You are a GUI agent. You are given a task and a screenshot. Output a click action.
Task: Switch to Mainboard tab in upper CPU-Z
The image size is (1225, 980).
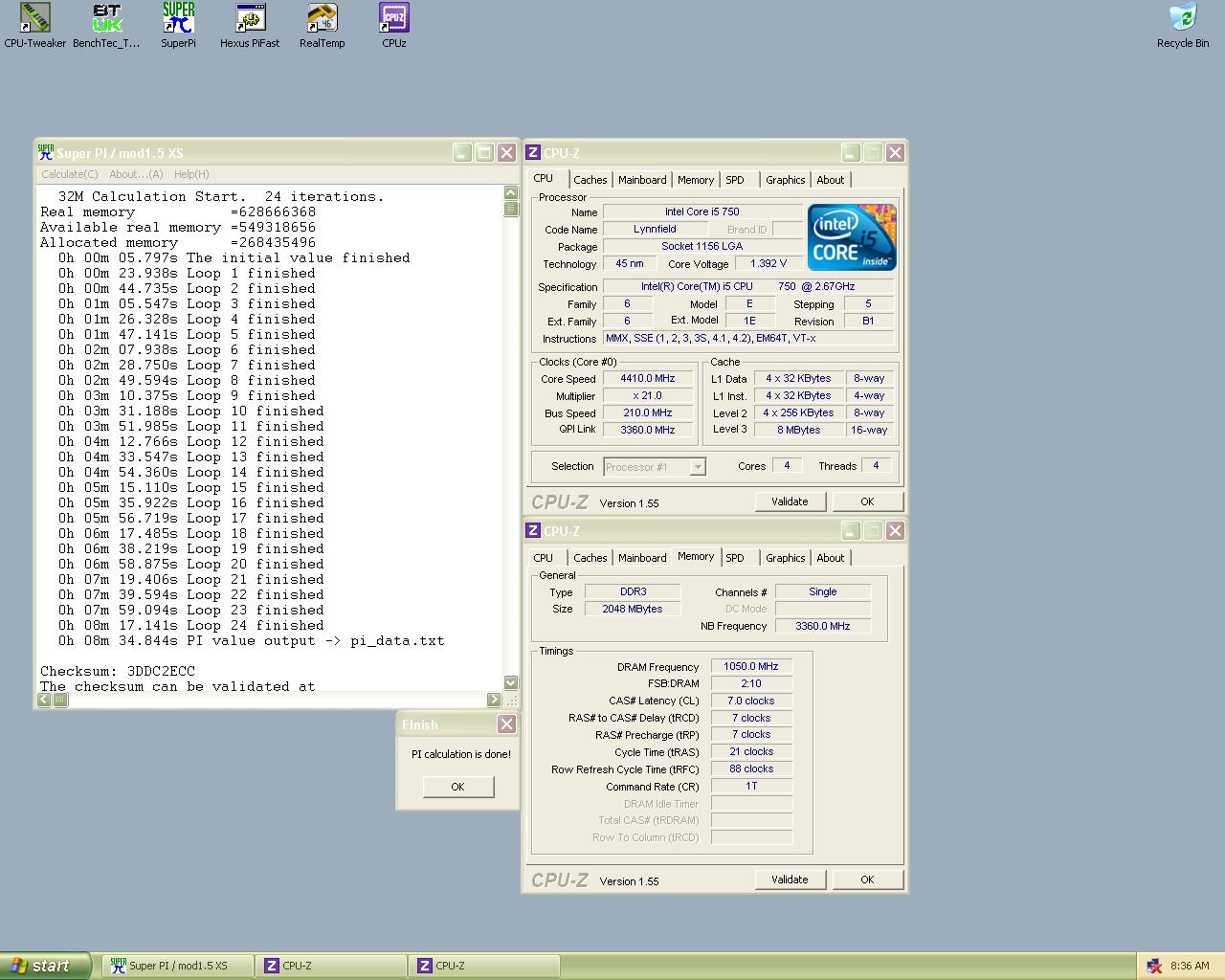pos(642,180)
